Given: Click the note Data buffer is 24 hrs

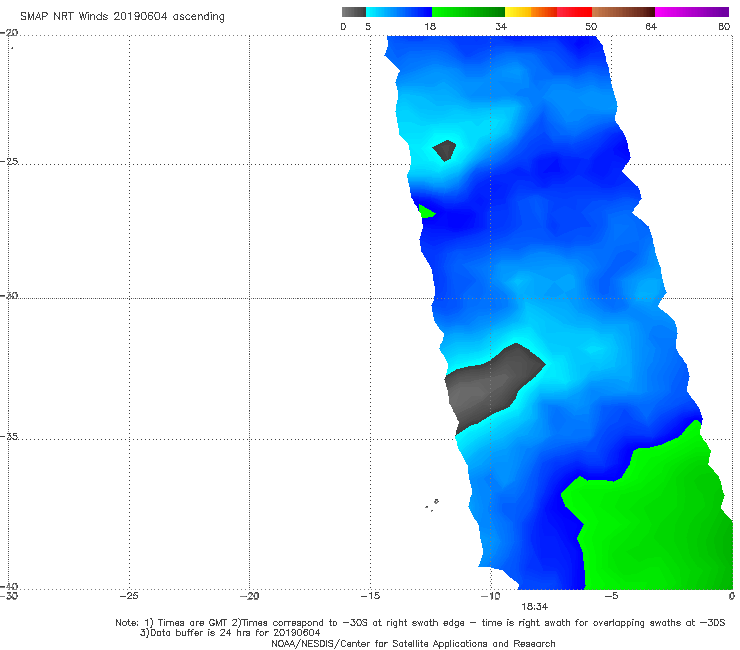Looking at the screenshot, I should click(230, 633).
